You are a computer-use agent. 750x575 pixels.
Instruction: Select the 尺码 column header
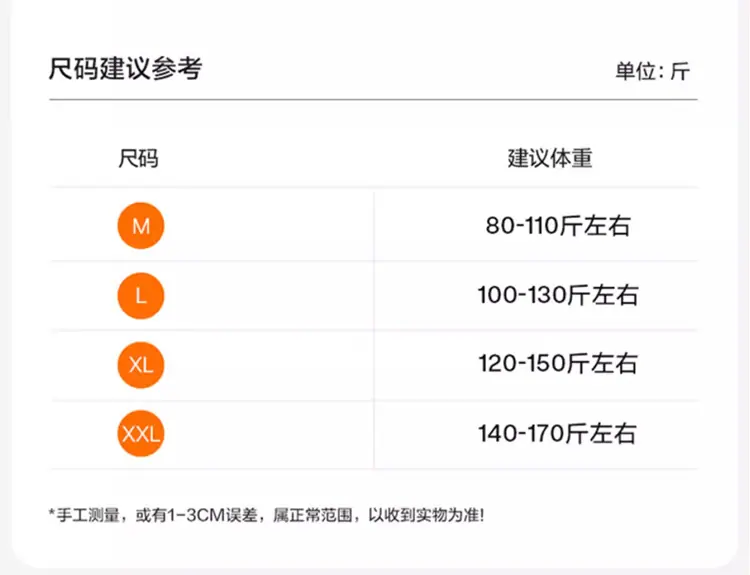138,158
